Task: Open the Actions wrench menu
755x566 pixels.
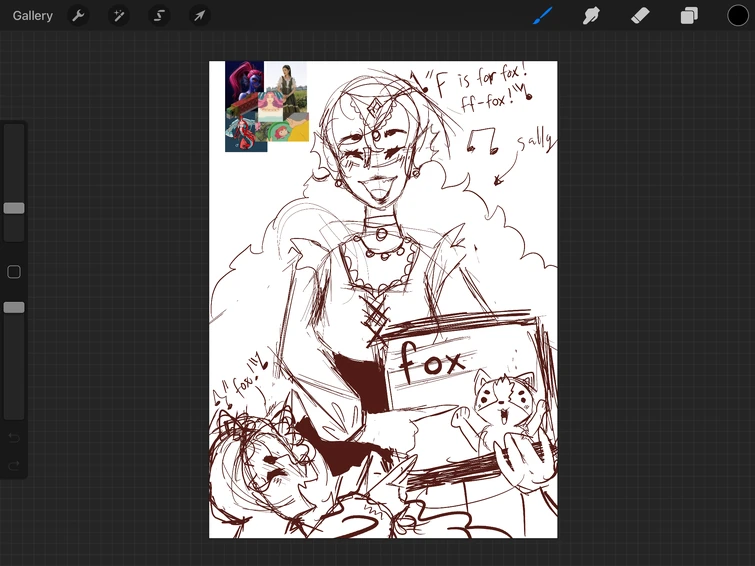Action: pos(78,16)
